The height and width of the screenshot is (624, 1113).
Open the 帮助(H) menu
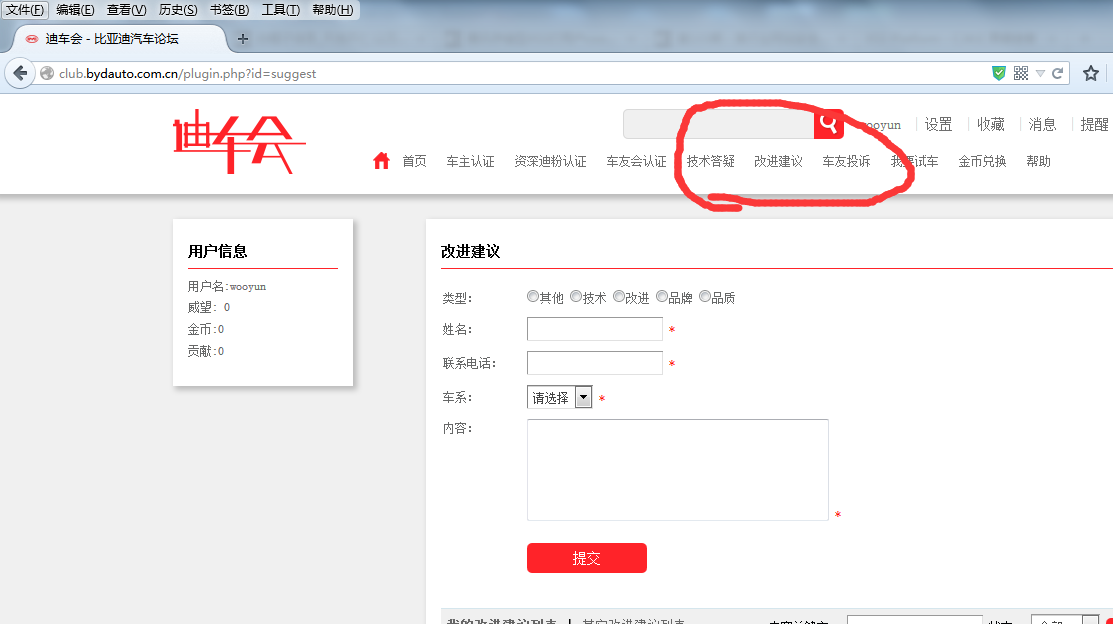[x=332, y=10]
